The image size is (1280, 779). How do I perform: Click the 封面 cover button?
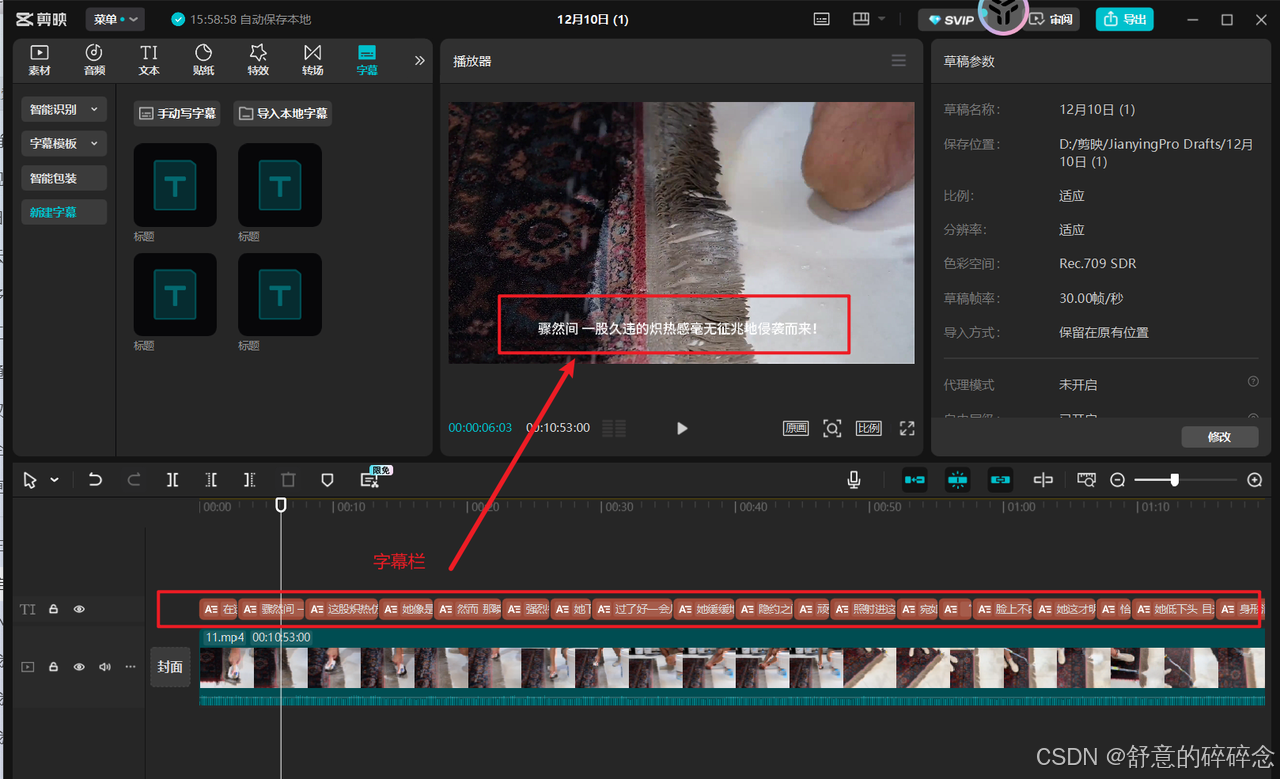[x=170, y=667]
